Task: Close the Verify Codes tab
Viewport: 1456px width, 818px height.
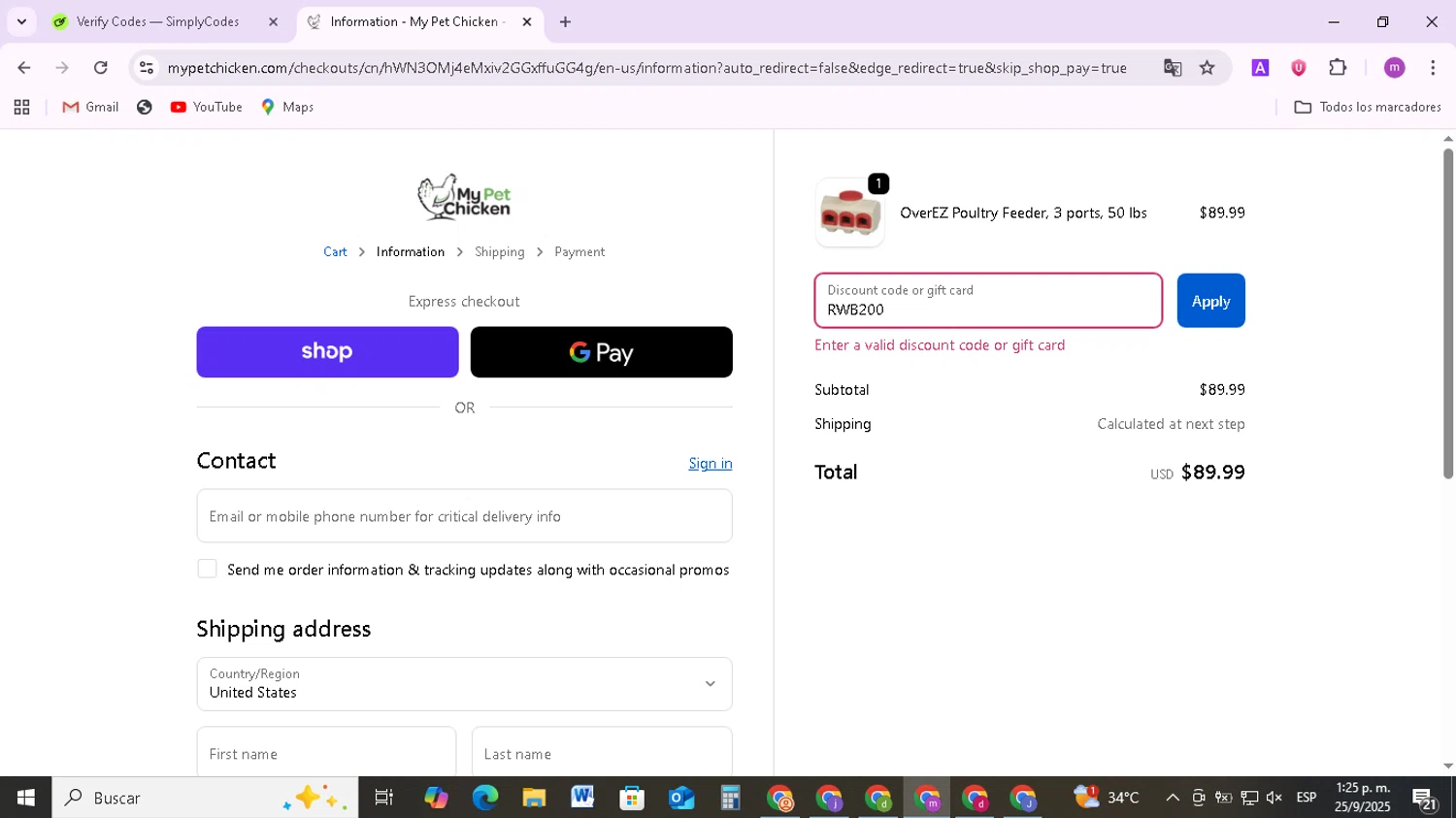Action: click(273, 21)
